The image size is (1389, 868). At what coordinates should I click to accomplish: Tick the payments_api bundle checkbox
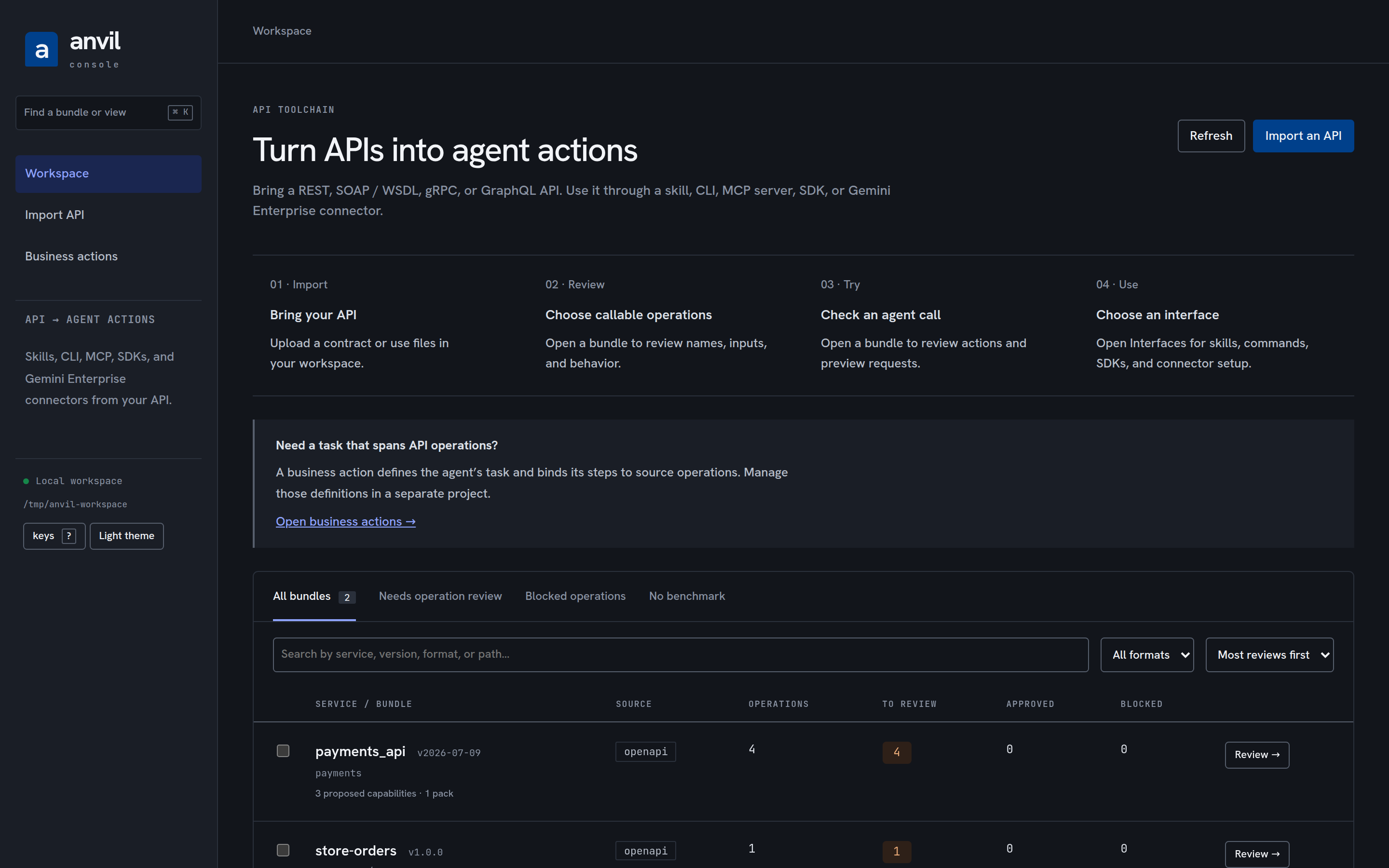point(283,751)
